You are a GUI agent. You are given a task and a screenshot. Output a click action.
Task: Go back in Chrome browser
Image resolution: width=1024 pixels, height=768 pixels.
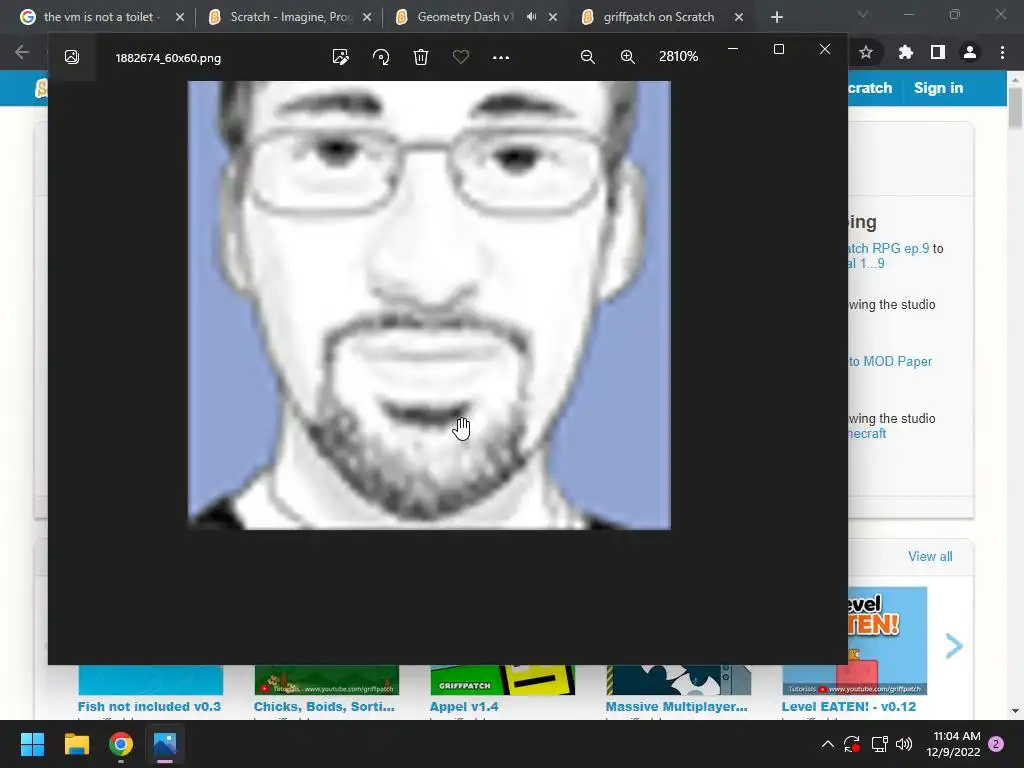point(22,52)
